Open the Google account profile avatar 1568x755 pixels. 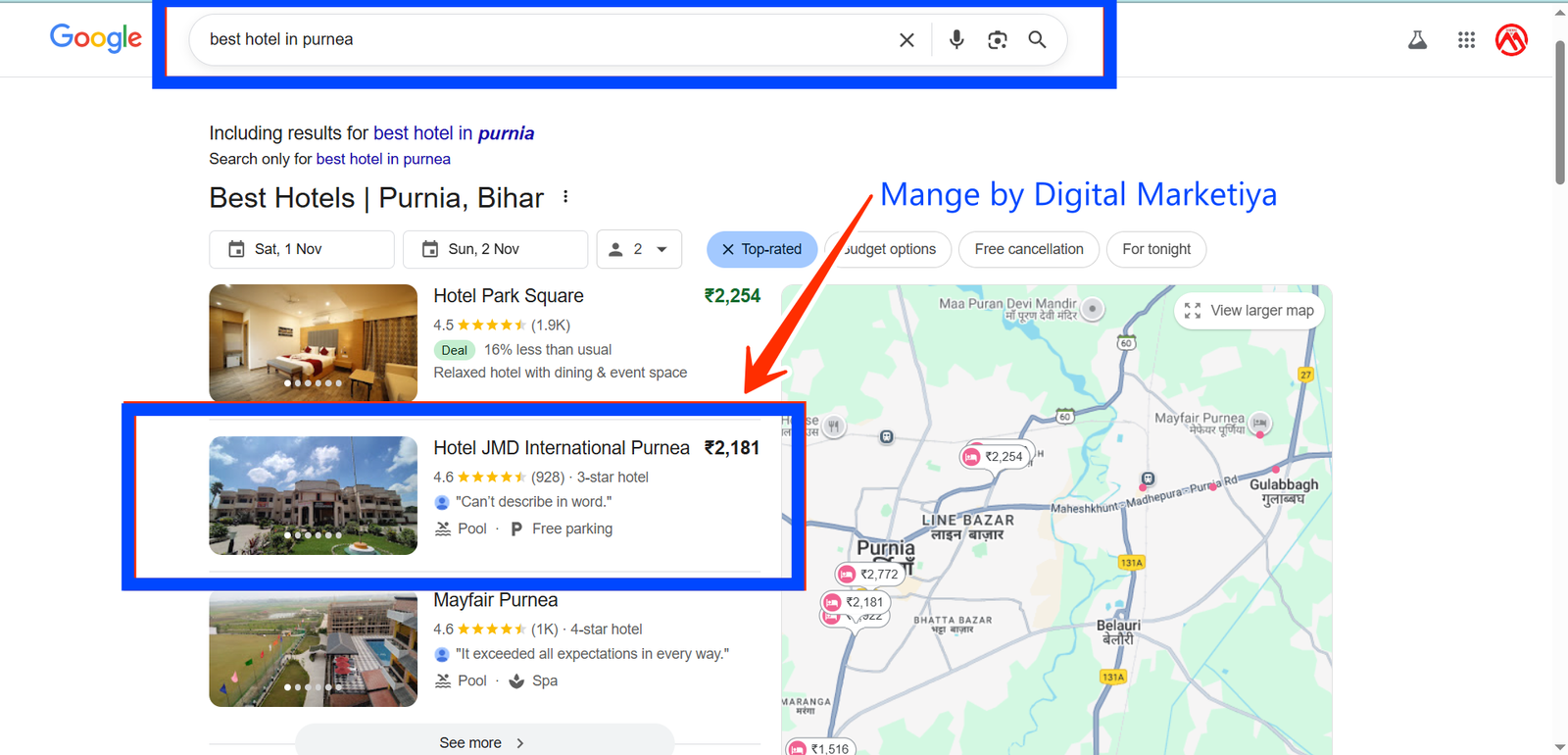pyautogui.click(x=1511, y=39)
